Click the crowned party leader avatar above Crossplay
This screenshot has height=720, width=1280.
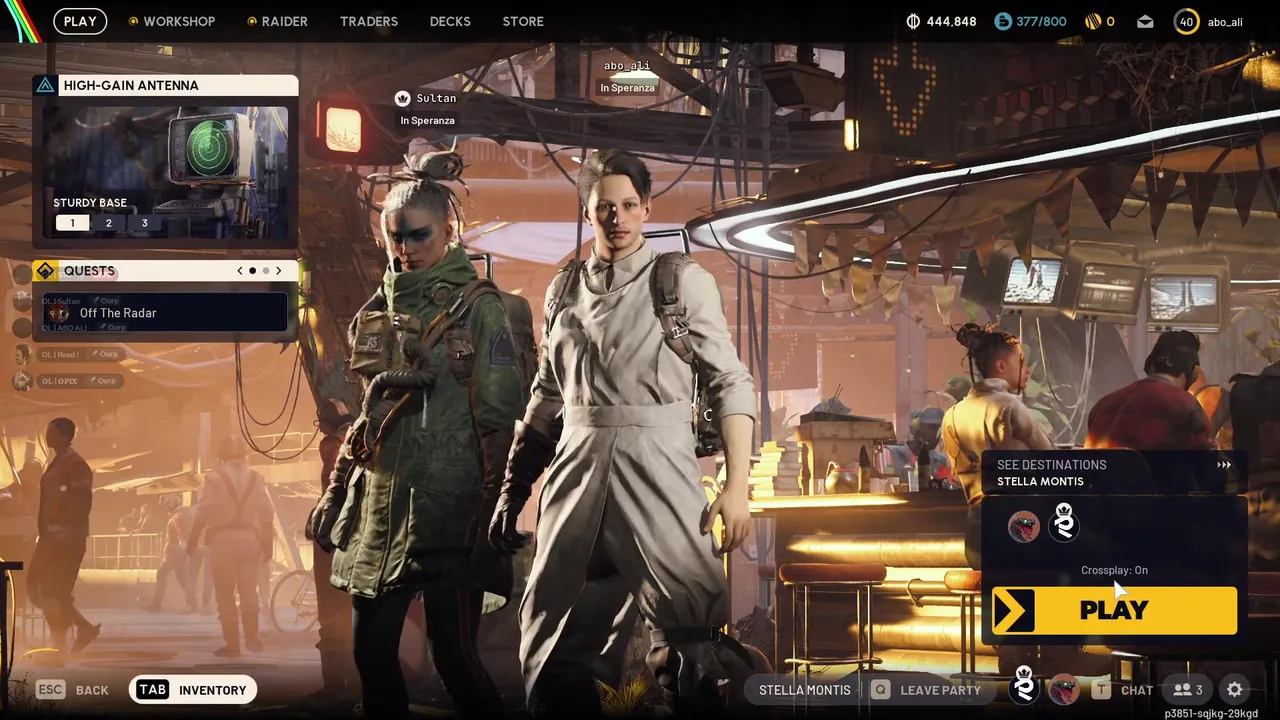point(1064,523)
